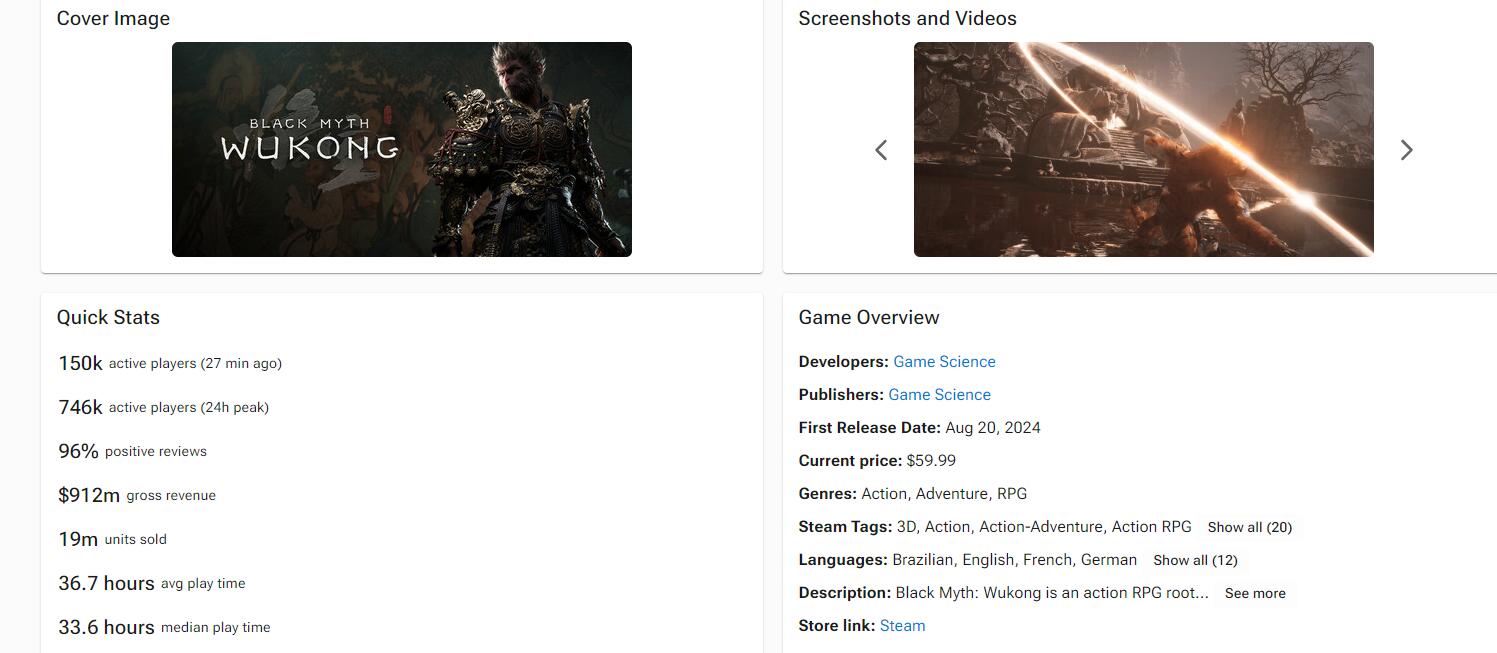
Task: Open the Steam store link
Action: click(902, 626)
